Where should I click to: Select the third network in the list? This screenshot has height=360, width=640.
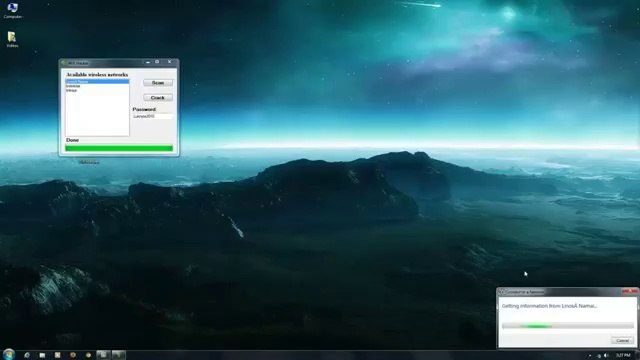[x=97, y=90]
